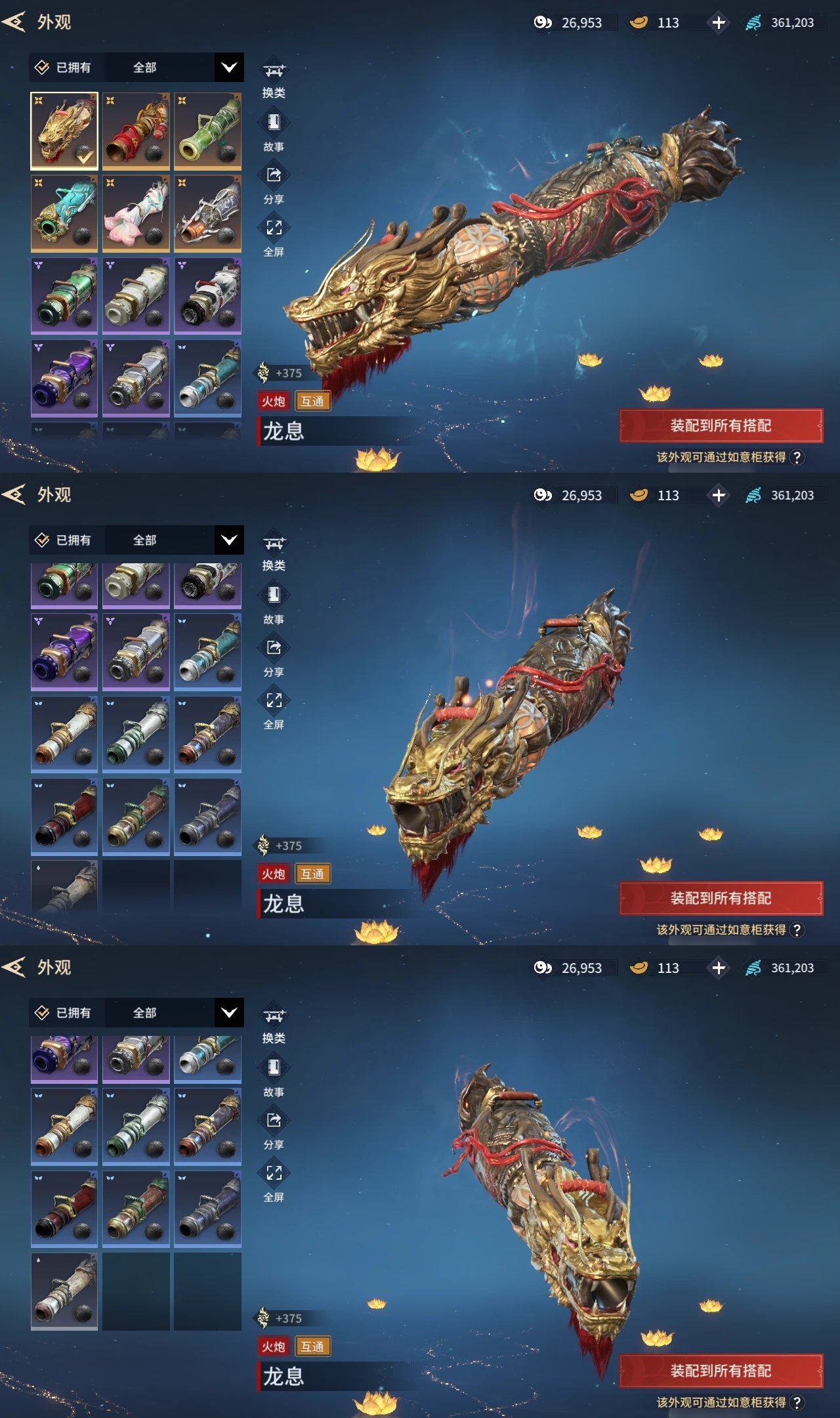Click the 分享 share icon in the bottom screenshot

click(274, 1120)
